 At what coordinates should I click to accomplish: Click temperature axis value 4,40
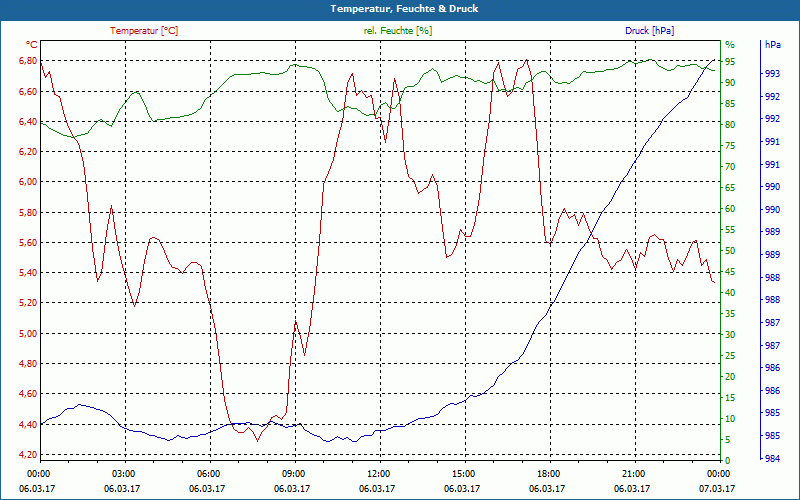tap(28, 424)
